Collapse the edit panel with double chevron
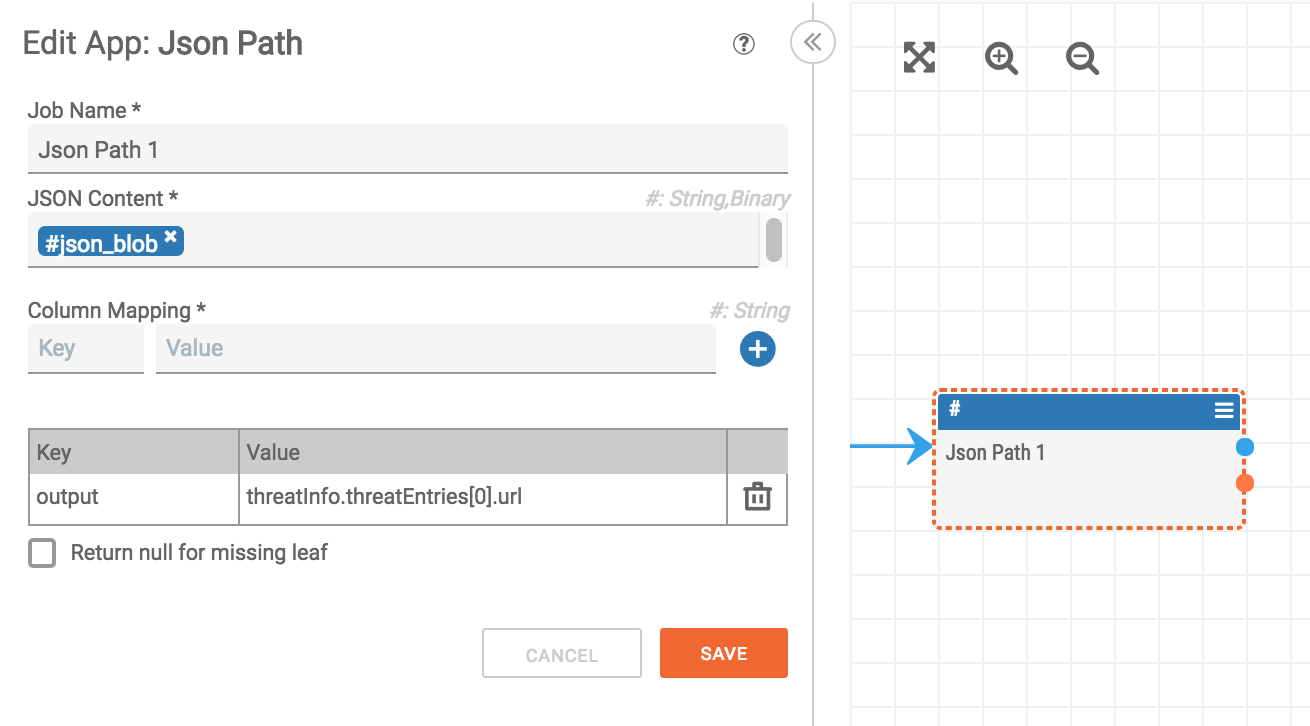Screen dimensions: 1310x726 point(812,42)
